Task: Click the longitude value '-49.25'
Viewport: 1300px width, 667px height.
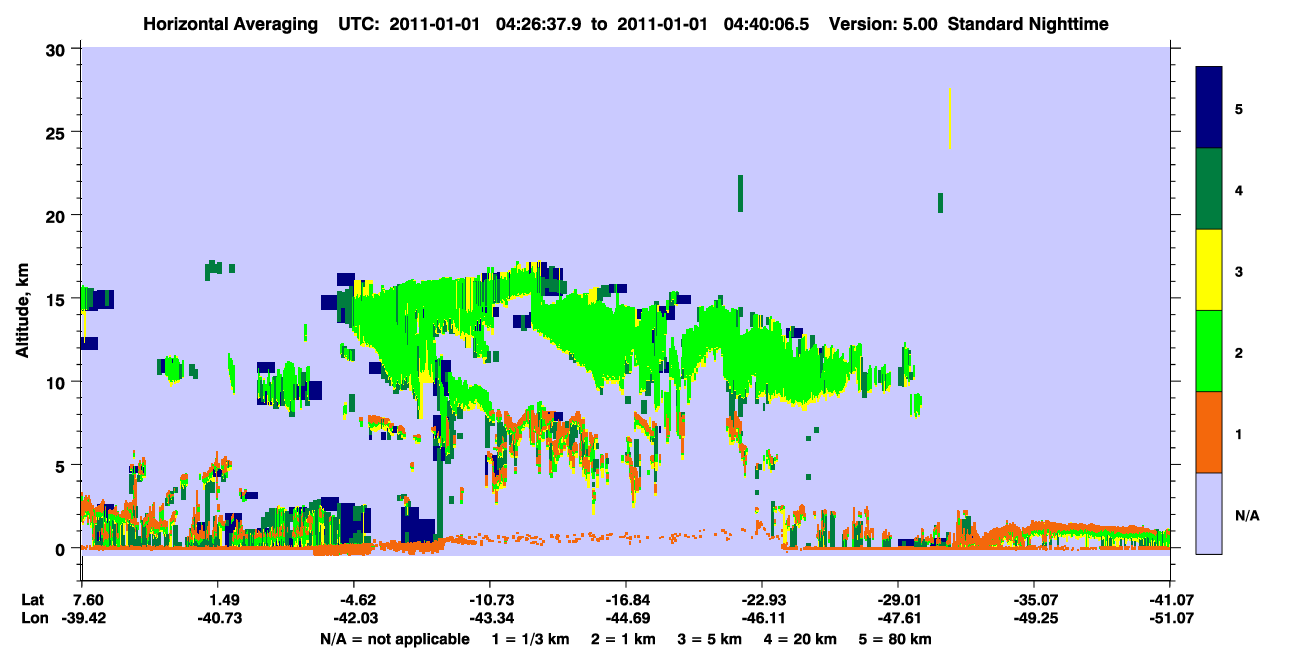Action: coord(1034,618)
